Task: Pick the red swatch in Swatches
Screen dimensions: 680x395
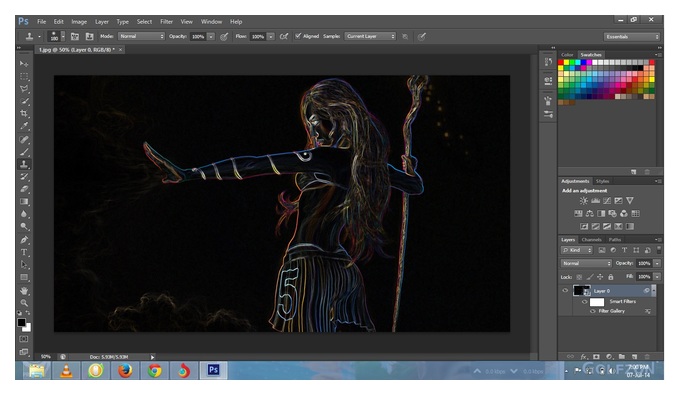Action: pos(561,62)
